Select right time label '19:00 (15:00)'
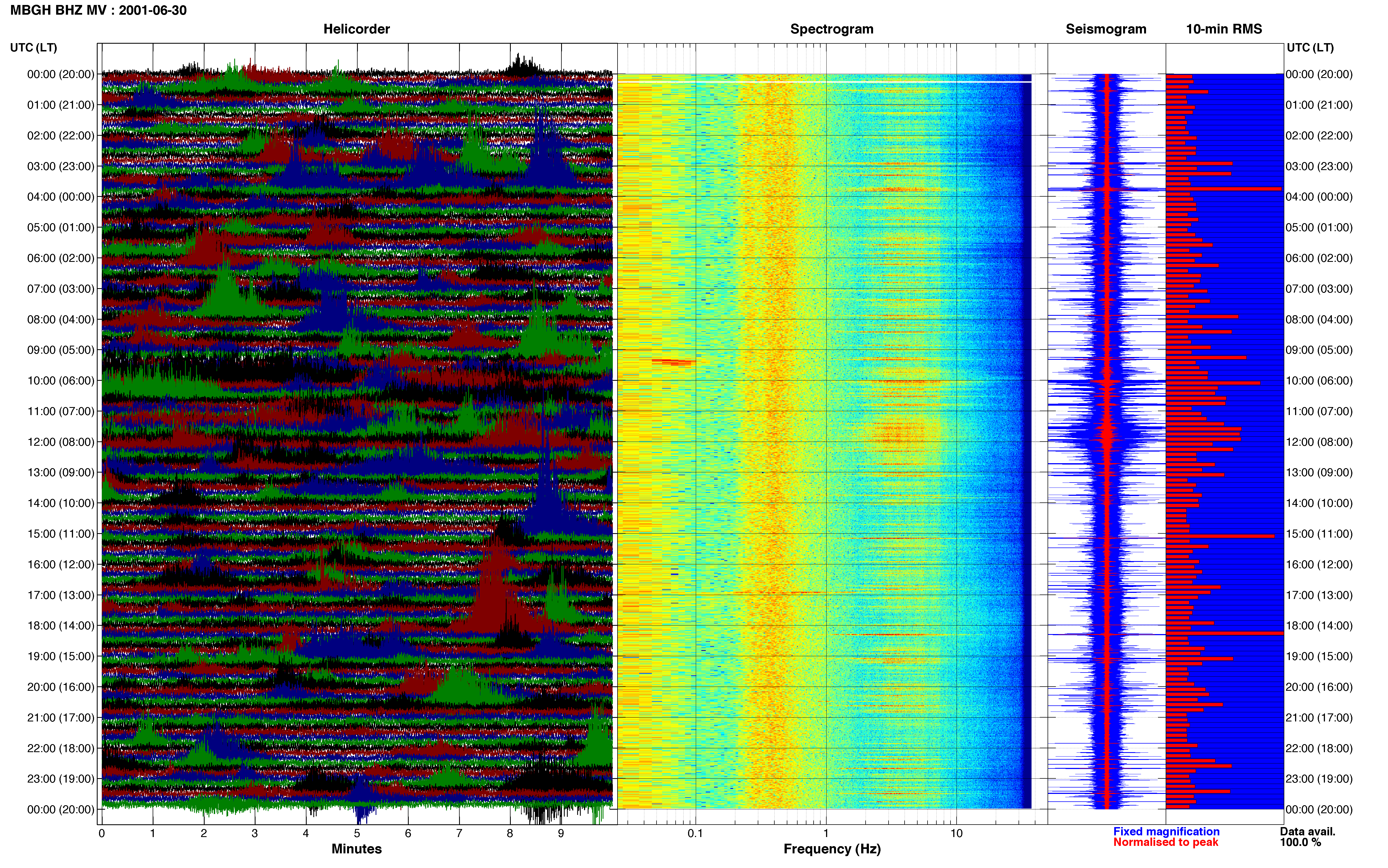The image size is (1388, 868). 1319,656
